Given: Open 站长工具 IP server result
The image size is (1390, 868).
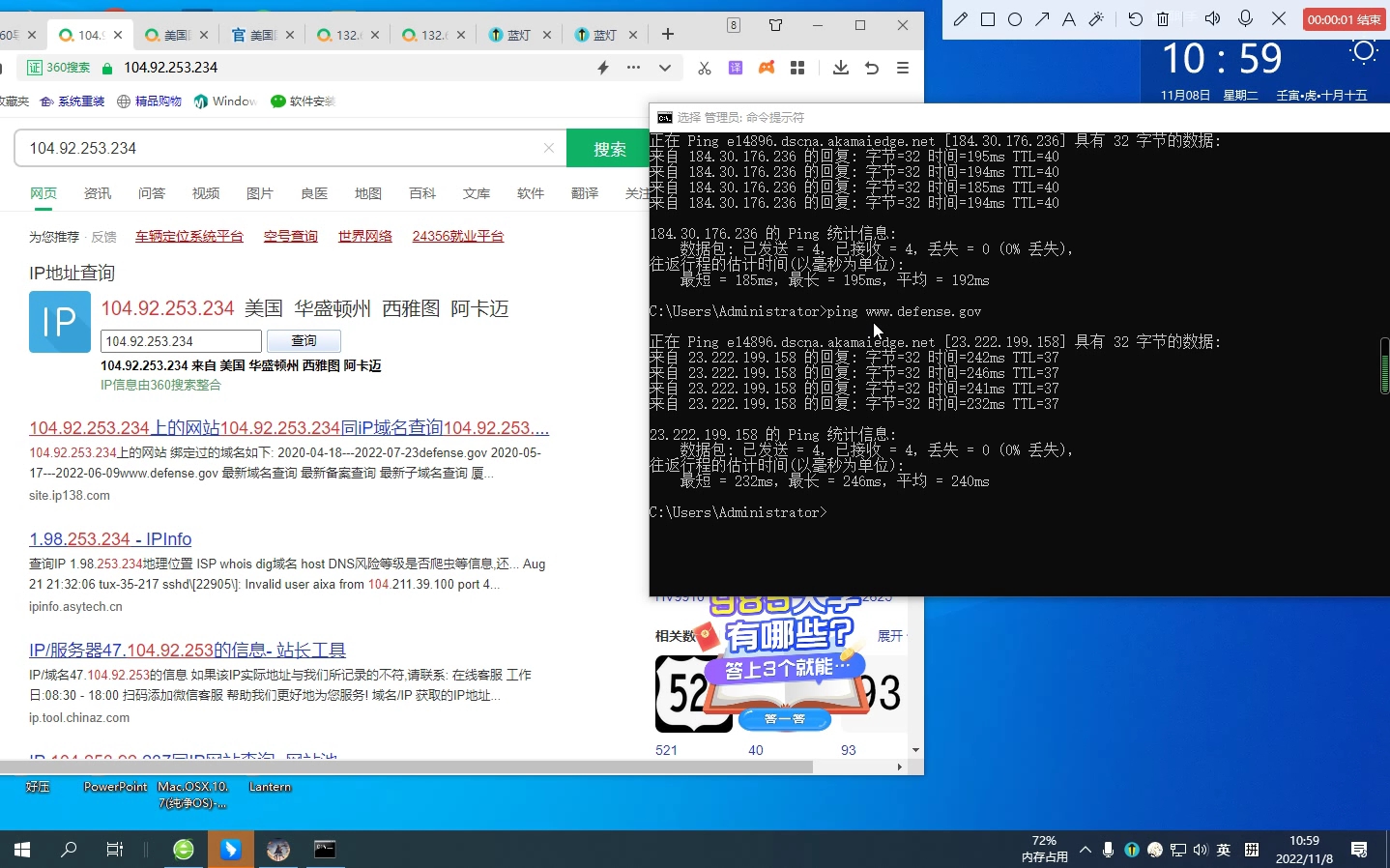Looking at the screenshot, I should click(188, 651).
